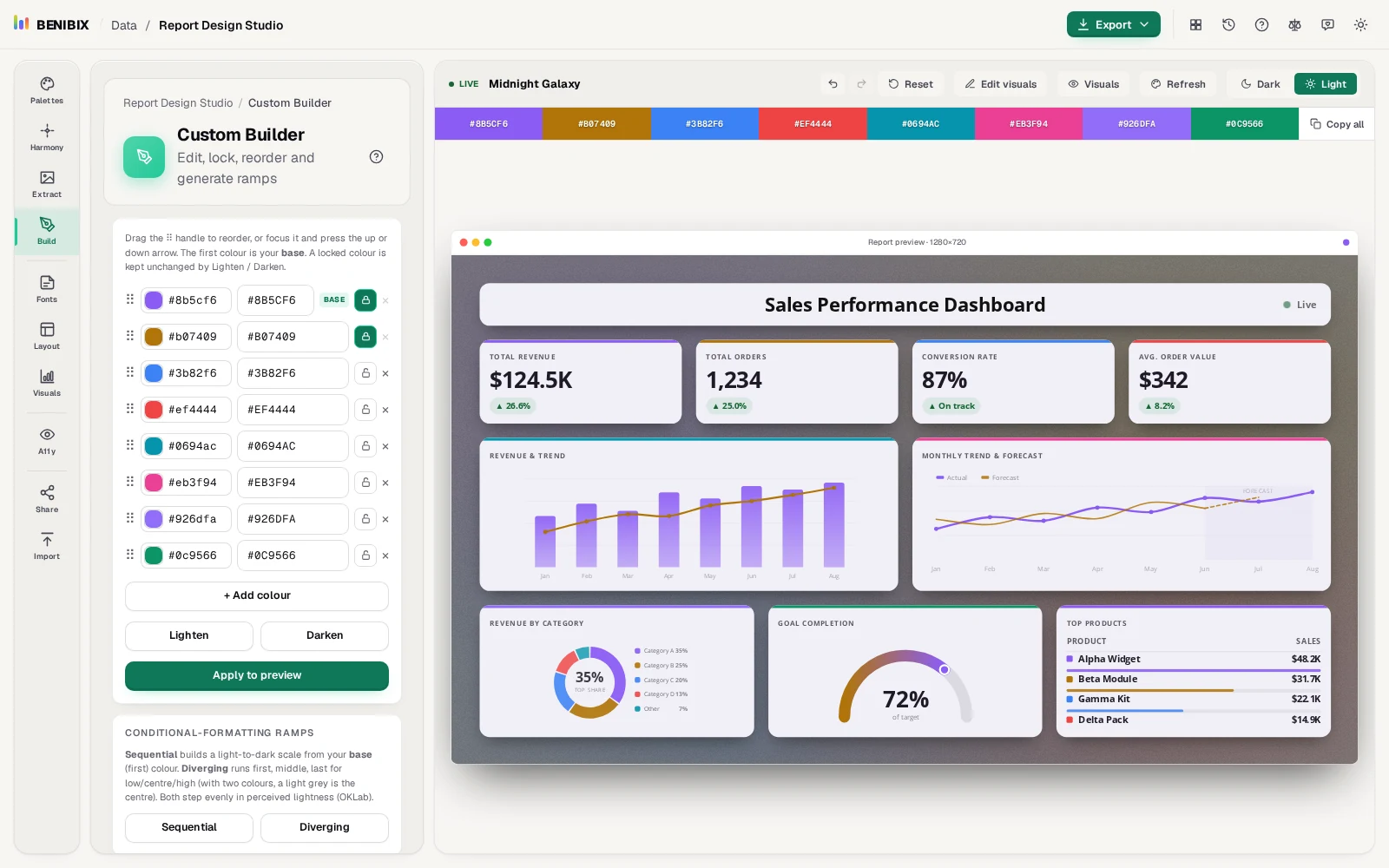Lock the #3B82F6 colour row
The height and width of the screenshot is (868, 1389).
365,373
